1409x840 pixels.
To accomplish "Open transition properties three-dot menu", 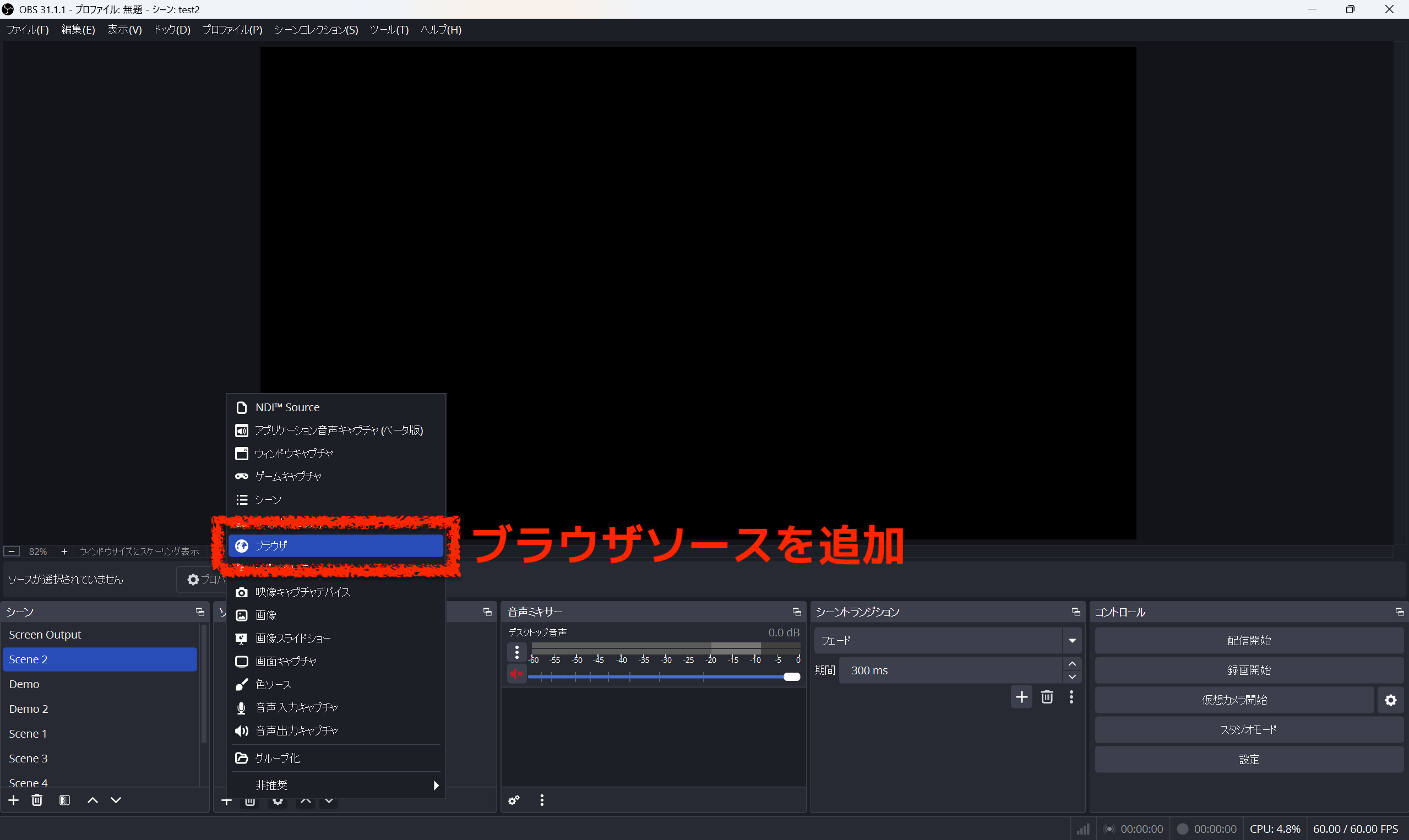I will (x=1071, y=697).
